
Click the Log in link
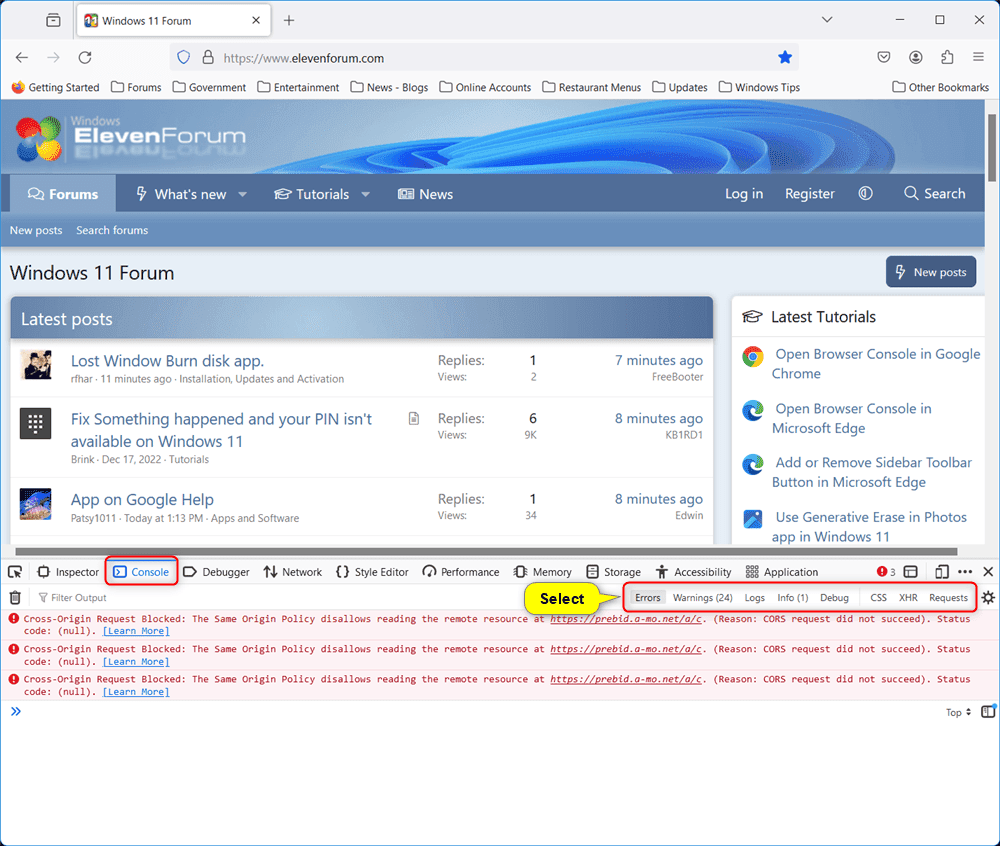pyautogui.click(x=744, y=194)
